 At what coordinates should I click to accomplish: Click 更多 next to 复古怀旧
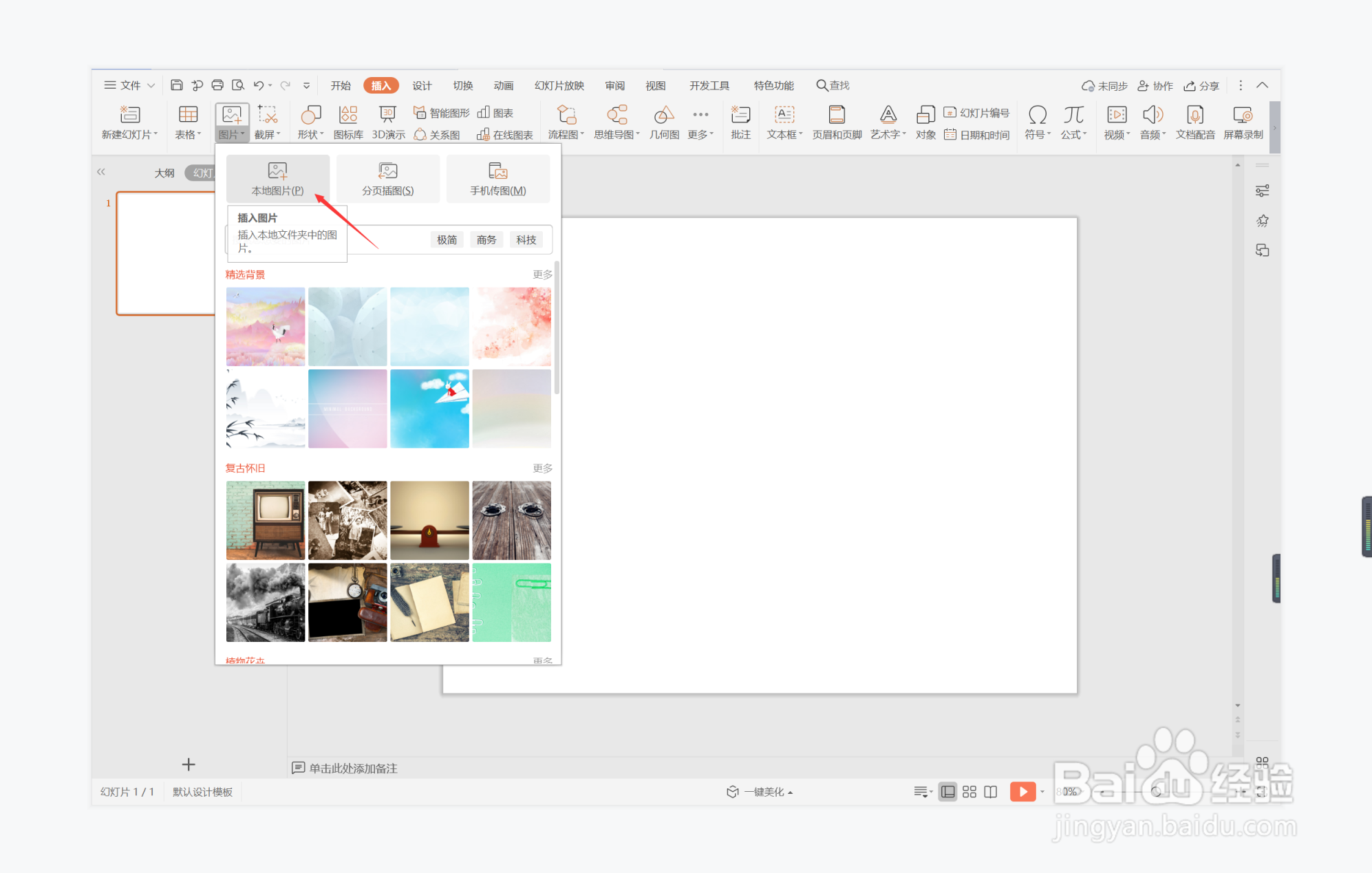(542, 468)
